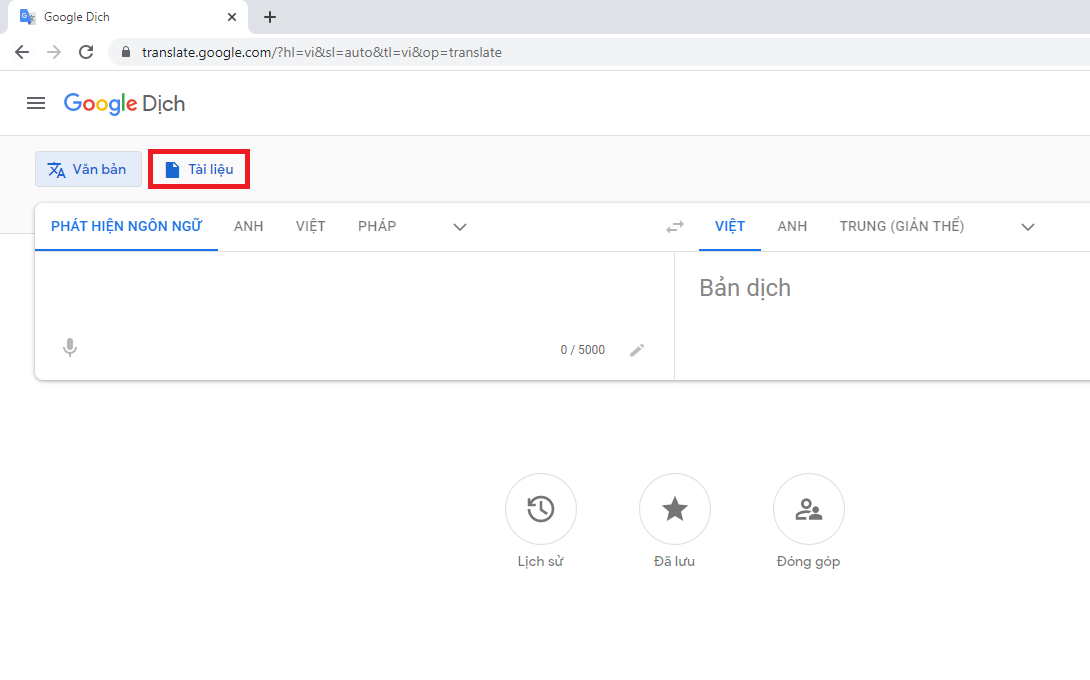Screen dimensions: 1090x680
Task: Click the browser back arrow
Action: tap(22, 52)
